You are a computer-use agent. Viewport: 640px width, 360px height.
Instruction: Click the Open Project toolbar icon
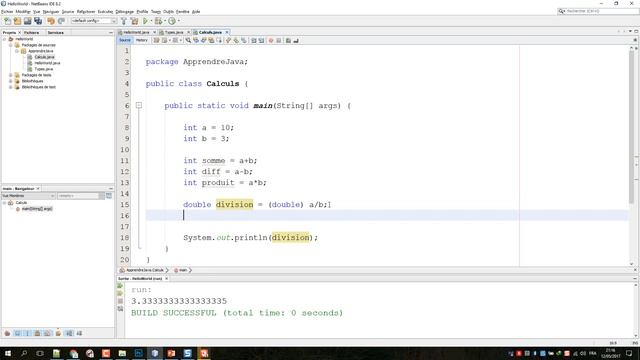coord(27,21)
